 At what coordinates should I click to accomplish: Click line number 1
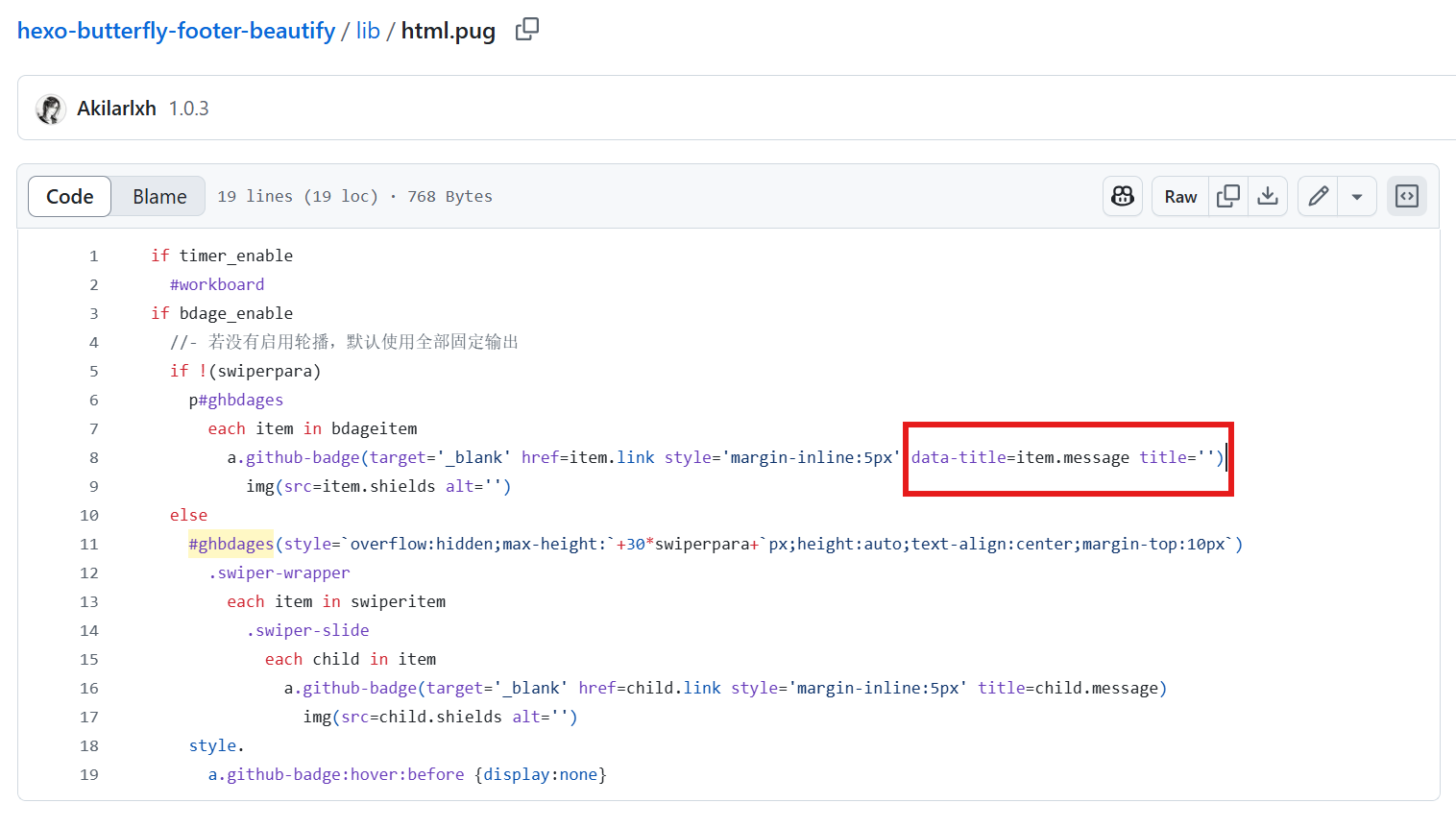coord(94,256)
